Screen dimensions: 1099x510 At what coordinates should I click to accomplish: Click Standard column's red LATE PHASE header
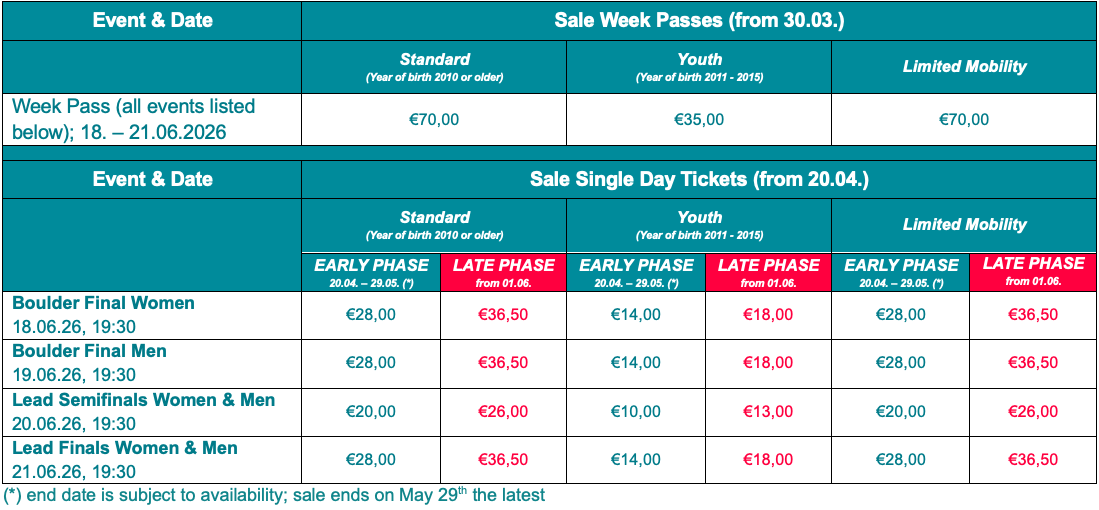(x=504, y=265)
